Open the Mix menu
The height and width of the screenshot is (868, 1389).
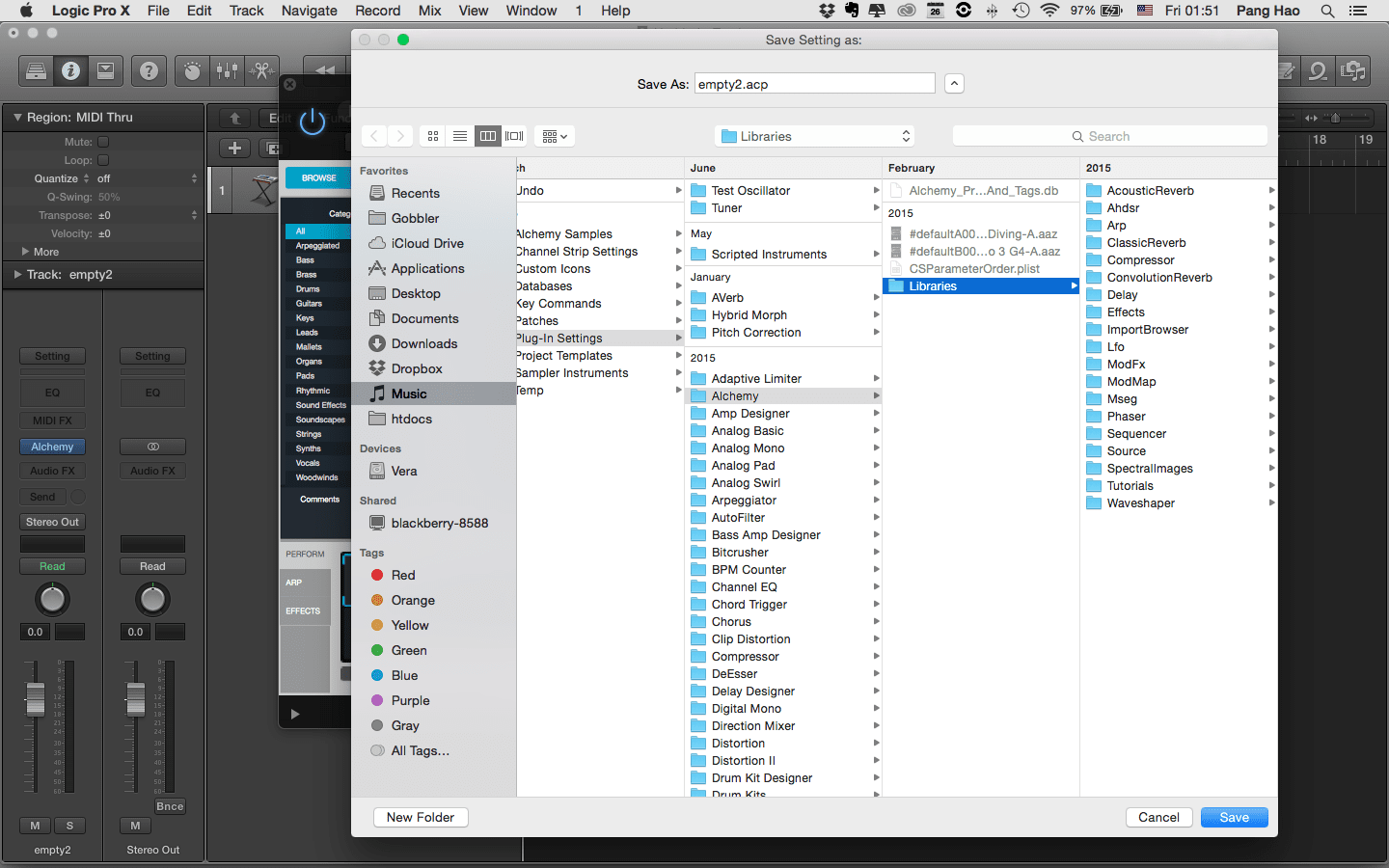pyautogui.click(x=429, y=11)
